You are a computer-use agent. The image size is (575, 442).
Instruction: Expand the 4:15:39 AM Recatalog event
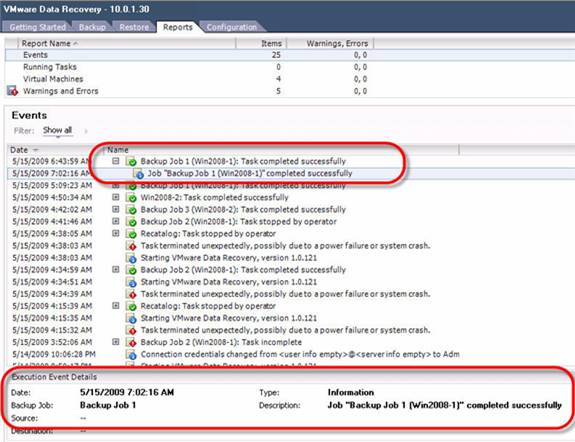[116, 306]
